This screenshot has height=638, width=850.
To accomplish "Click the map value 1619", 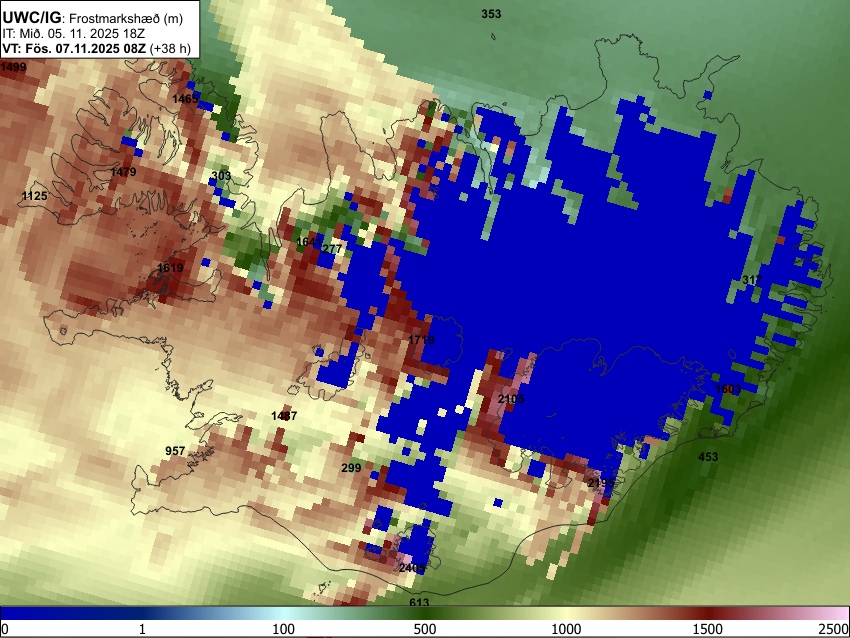I will [x=170, y=268].
